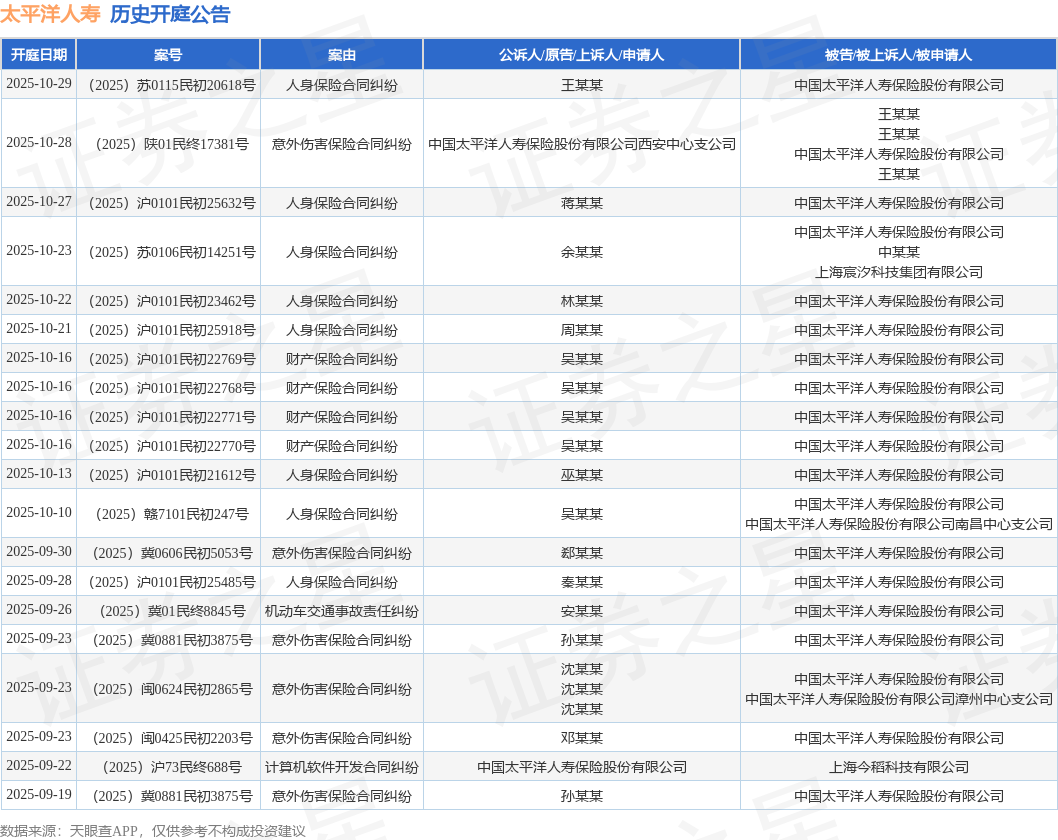Screen dimensions: 1058x840
Task: Select the 案由 column header
Action: click(x=341, y=55)
